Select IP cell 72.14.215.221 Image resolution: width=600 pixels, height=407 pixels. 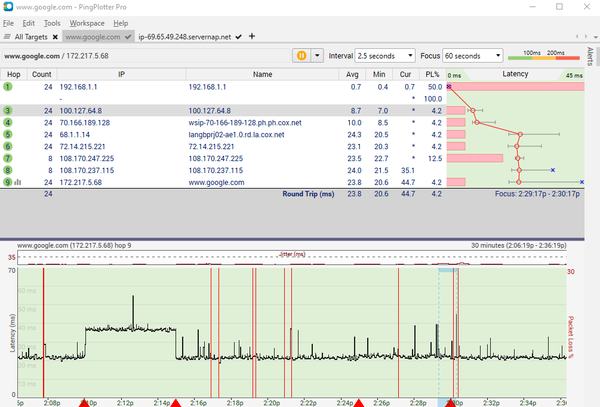(x=82, y=147)
